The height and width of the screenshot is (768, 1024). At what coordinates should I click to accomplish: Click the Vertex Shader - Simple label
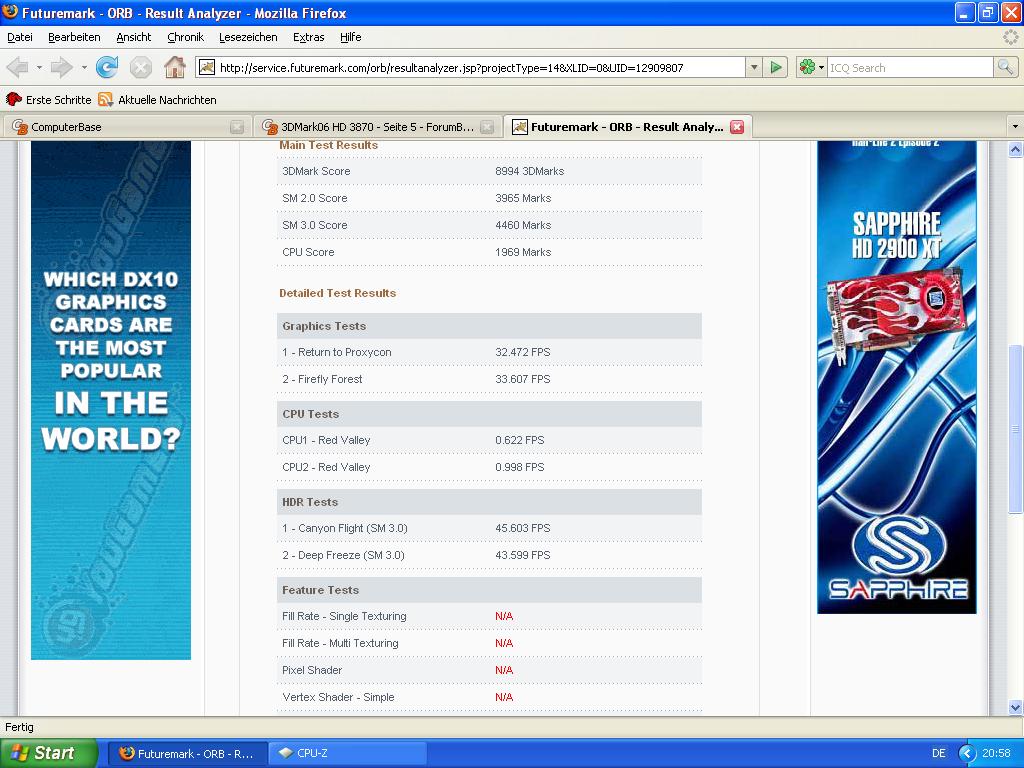pyautogui.click(x=338, y=697)
